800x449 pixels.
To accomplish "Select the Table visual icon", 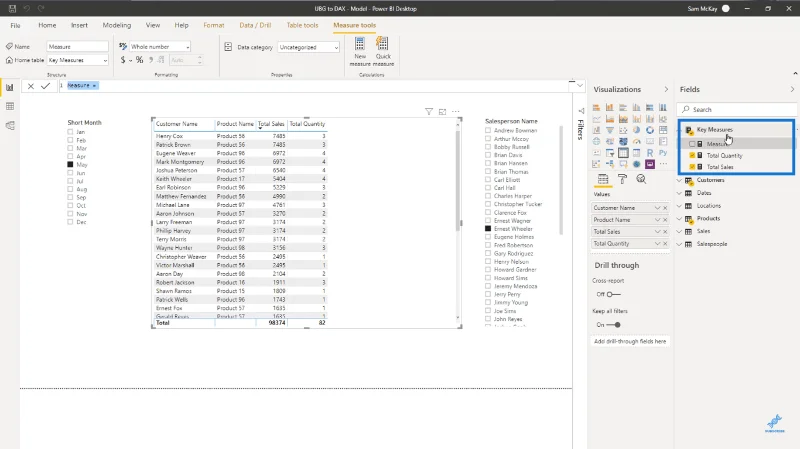I will [x=623, y=153].
